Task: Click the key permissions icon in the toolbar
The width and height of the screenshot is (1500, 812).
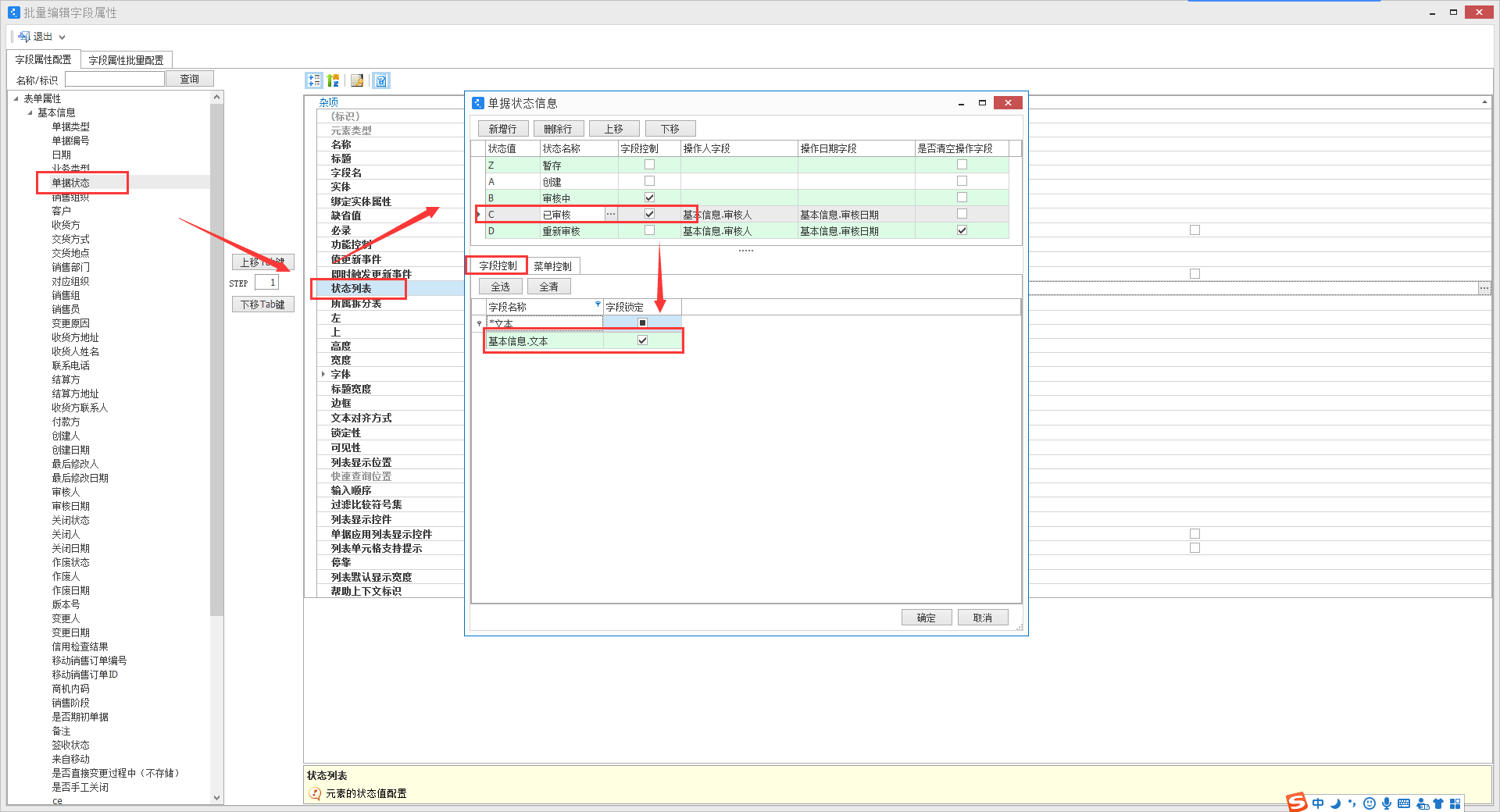Action: tap(357, 80)
